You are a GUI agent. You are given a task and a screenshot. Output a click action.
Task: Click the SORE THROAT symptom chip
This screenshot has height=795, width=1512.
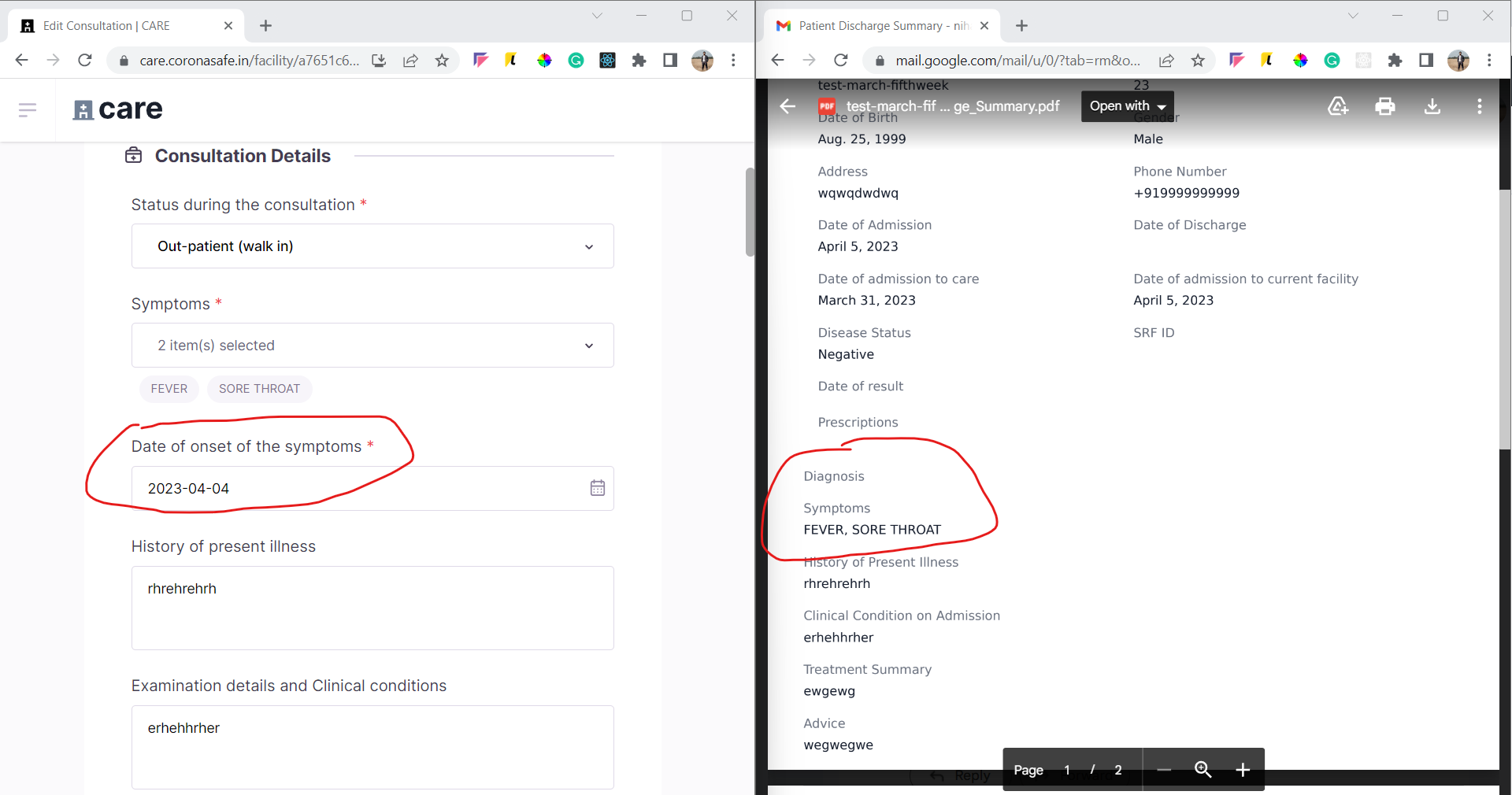259,388
